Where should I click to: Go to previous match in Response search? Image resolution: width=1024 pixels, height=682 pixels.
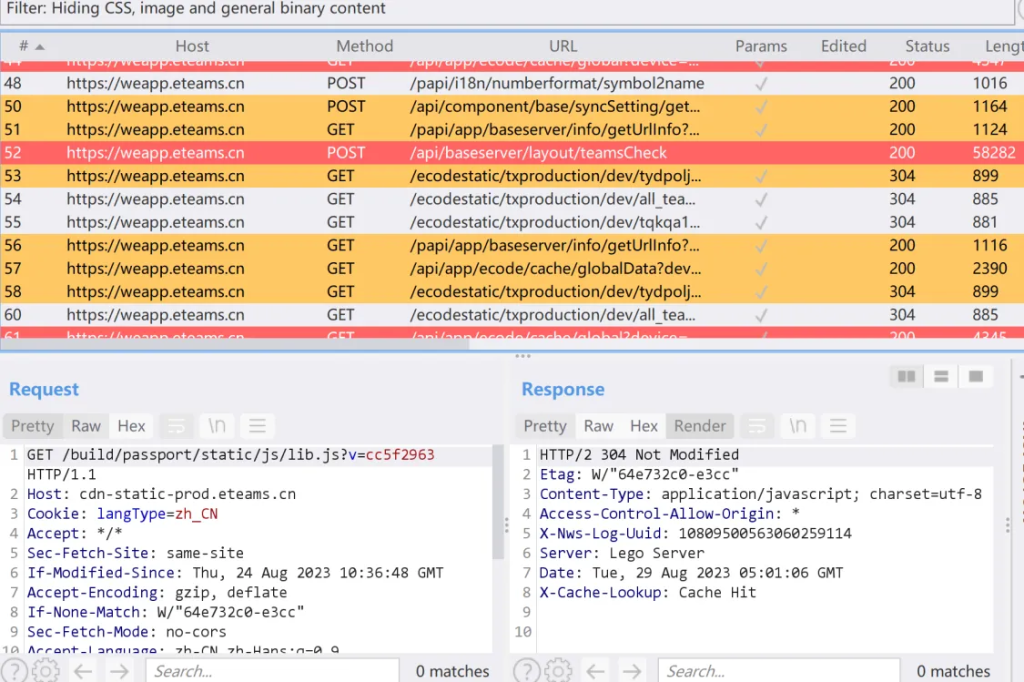tap(596, 670)
